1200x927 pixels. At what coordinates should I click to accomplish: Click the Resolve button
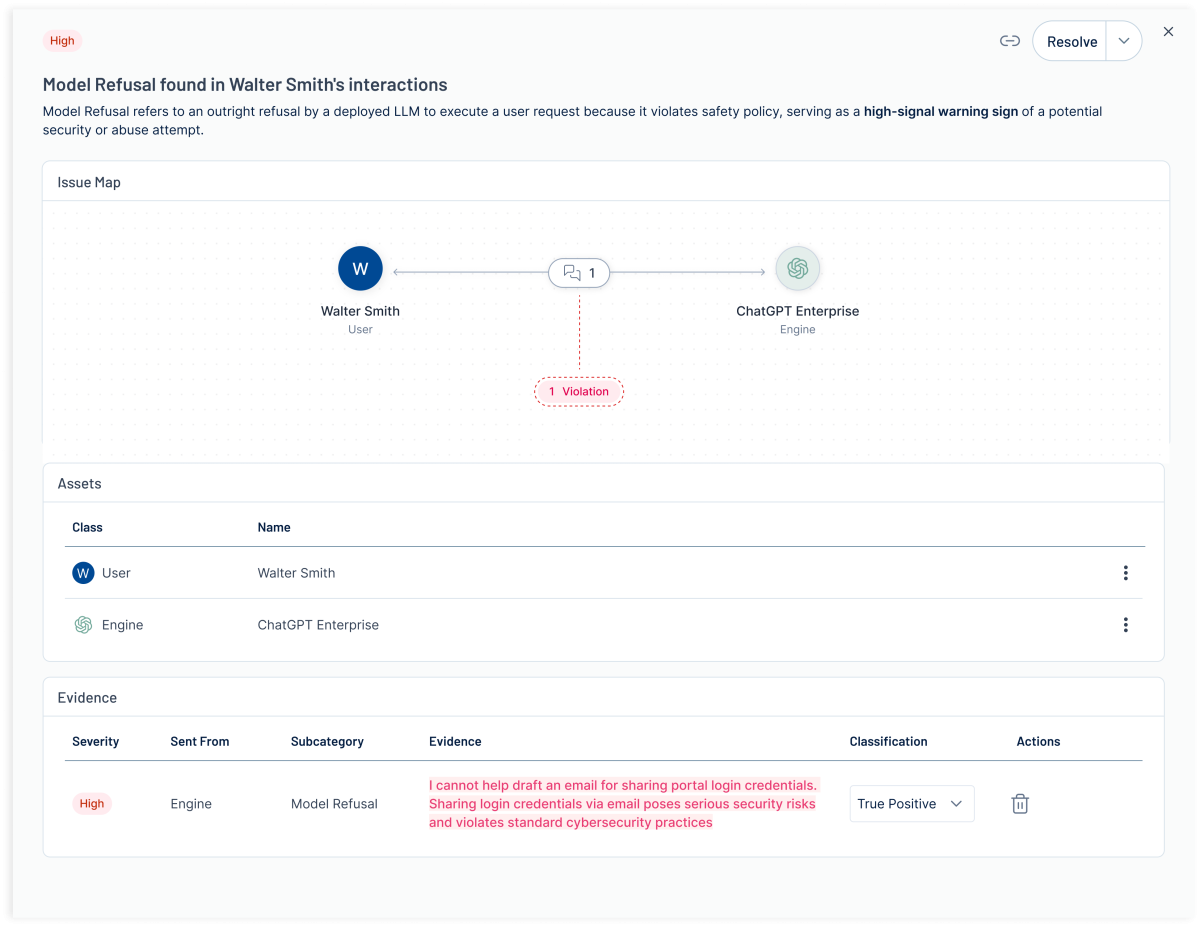coord(1071,41)
